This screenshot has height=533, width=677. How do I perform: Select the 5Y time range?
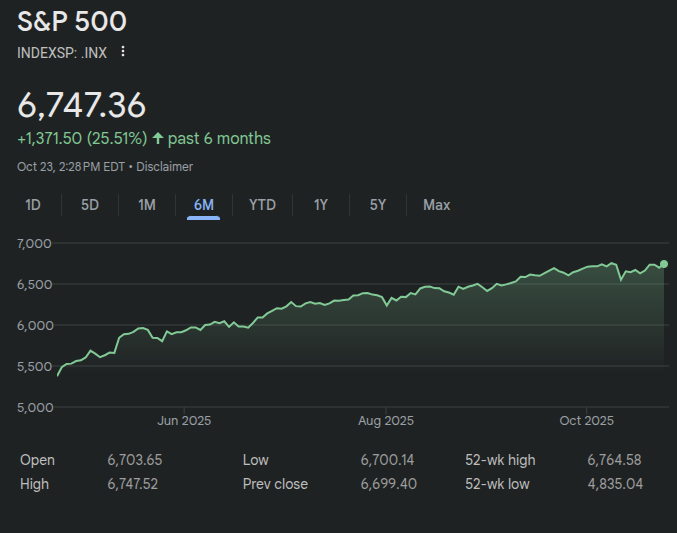coord(377,205)
